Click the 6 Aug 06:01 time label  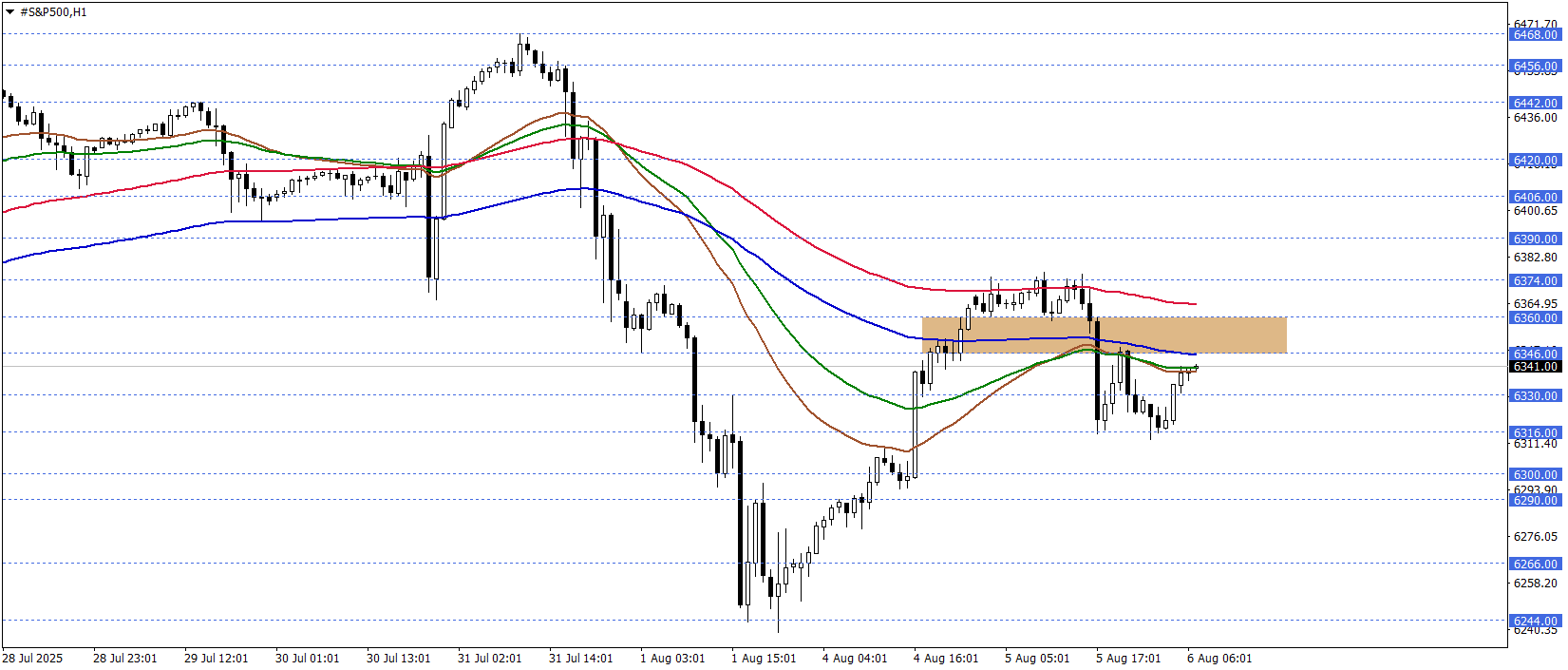click(1219, 659)
